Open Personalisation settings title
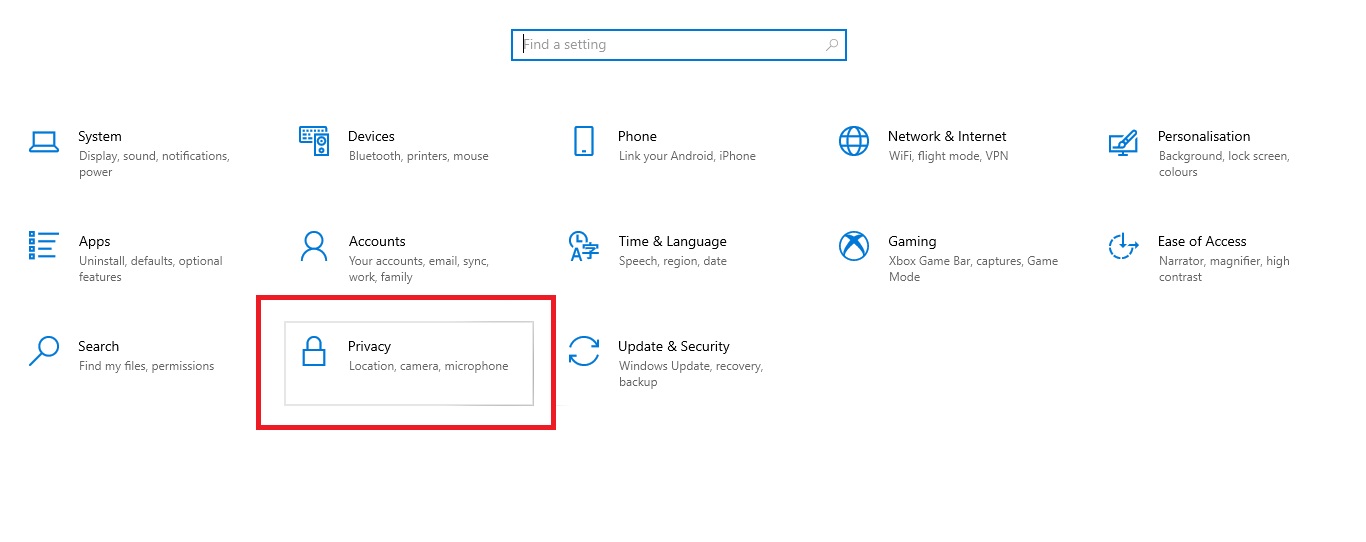This screenshot has height=542, width=1366. coord(1204,136)
